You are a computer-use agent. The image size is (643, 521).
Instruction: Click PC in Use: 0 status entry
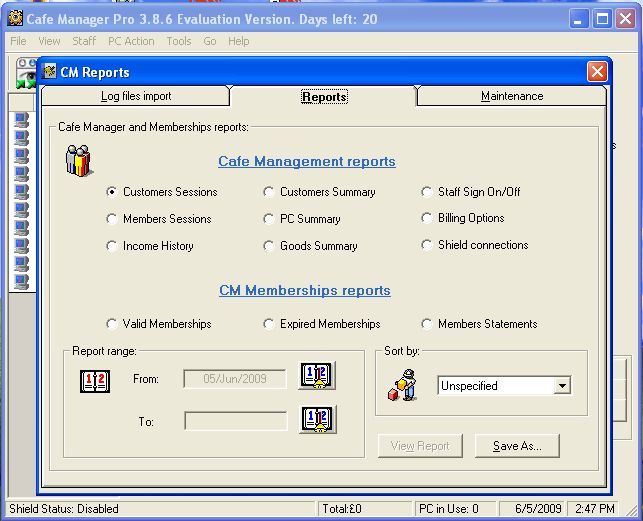coord(448,509)
